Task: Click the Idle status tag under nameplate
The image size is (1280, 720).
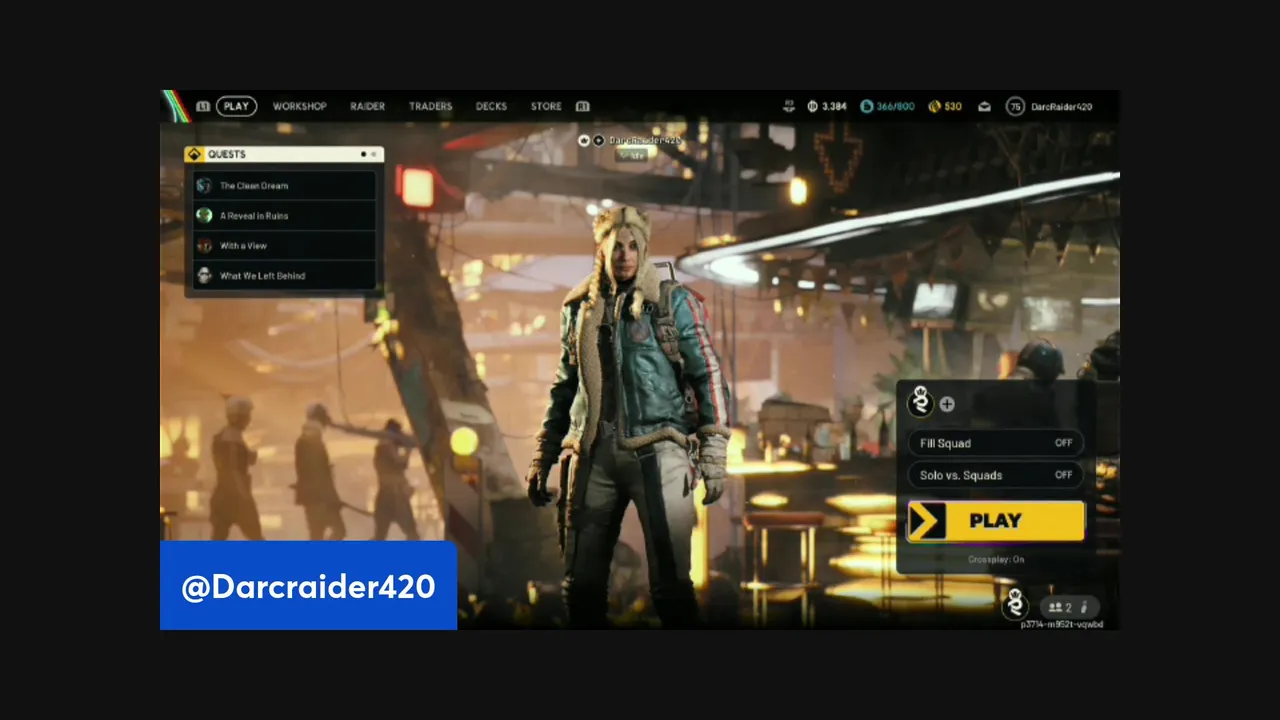Action: click(x=632, y=155)
